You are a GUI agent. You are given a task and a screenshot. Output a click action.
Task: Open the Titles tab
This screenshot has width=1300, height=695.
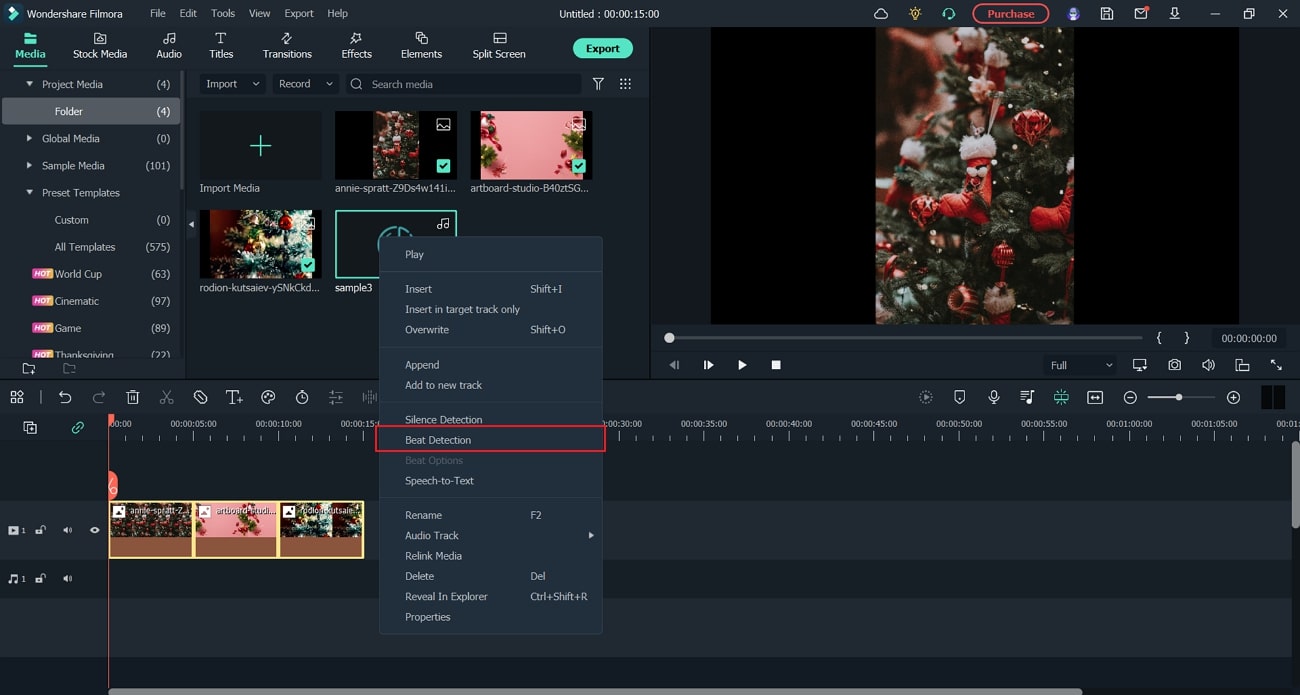pos(221,46)
